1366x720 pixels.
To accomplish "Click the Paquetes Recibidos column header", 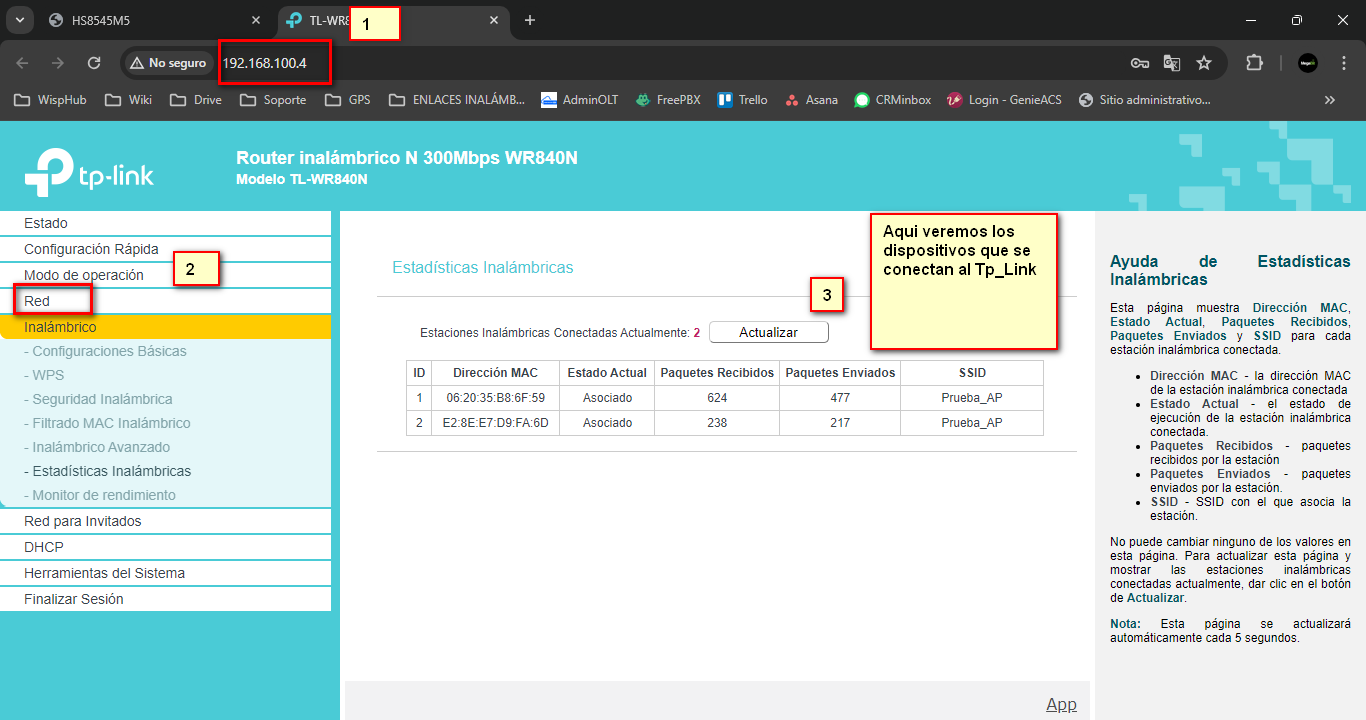I will (x=717, y=373).
